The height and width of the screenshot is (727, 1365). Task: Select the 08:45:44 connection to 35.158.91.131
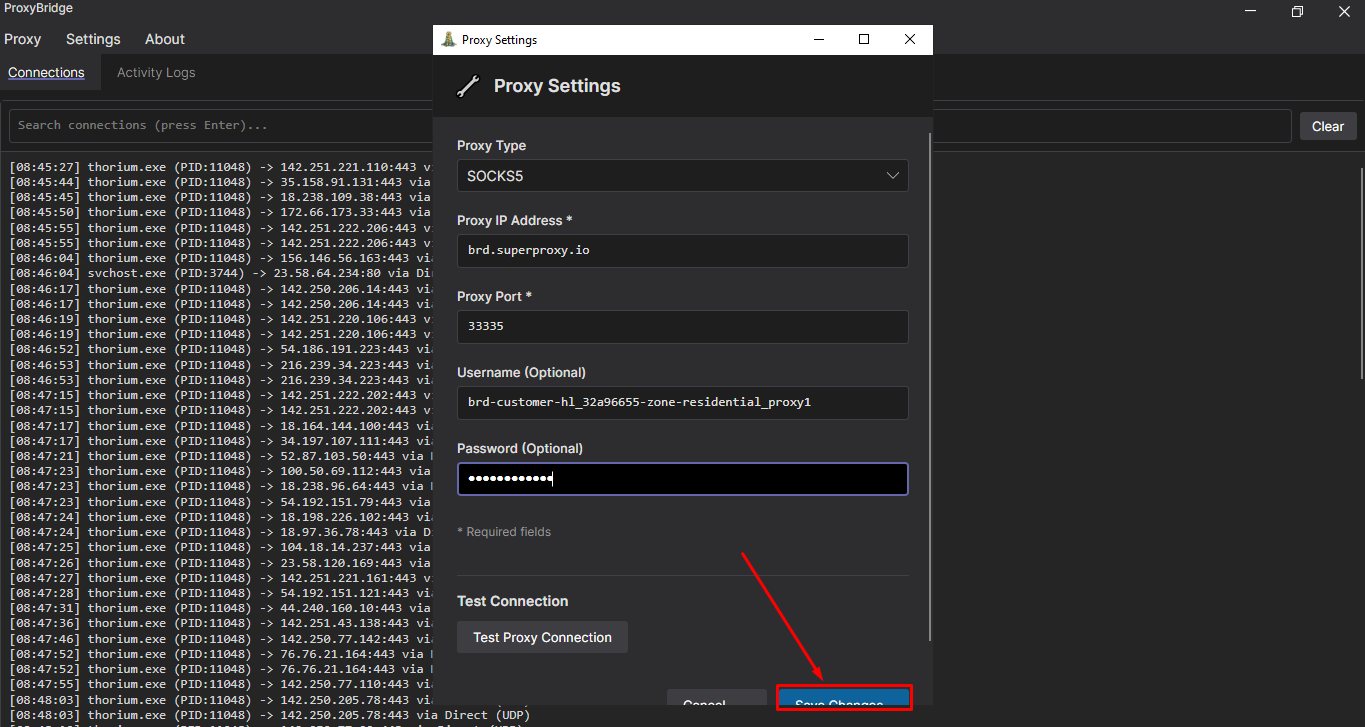pos(220,182)
